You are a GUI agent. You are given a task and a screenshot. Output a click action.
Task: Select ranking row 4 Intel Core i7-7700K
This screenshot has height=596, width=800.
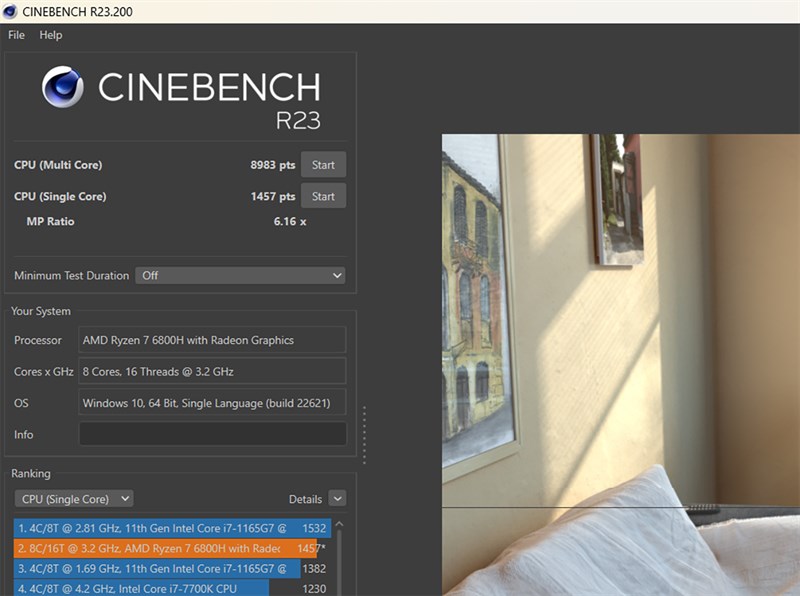(x=172, y=588)
